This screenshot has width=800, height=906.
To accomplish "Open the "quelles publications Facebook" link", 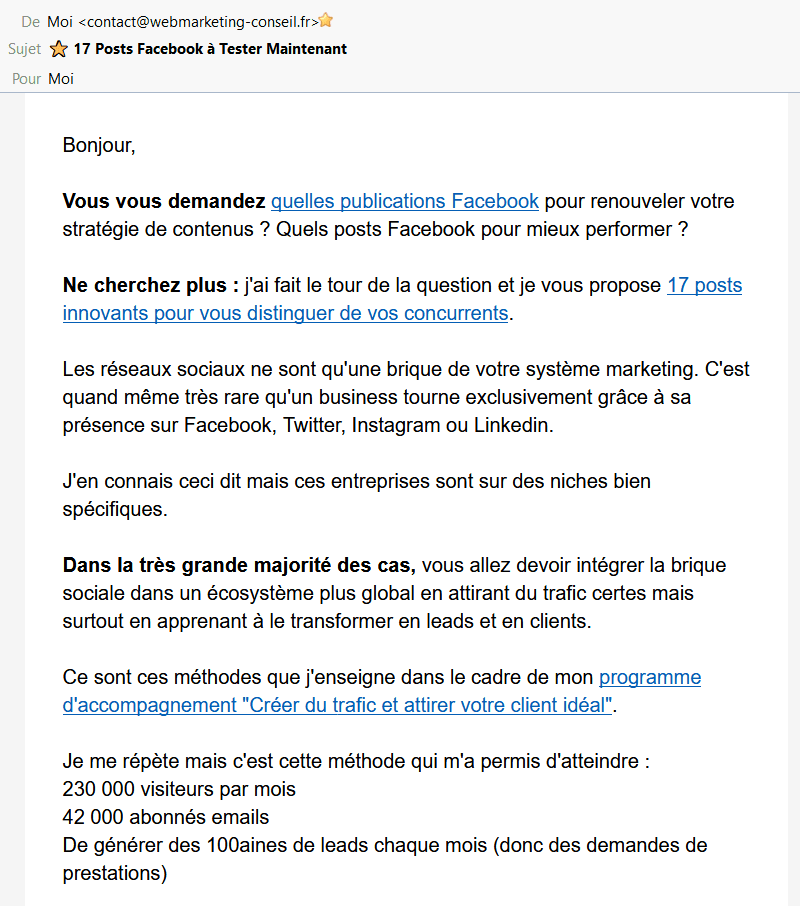I will point(405,201).
